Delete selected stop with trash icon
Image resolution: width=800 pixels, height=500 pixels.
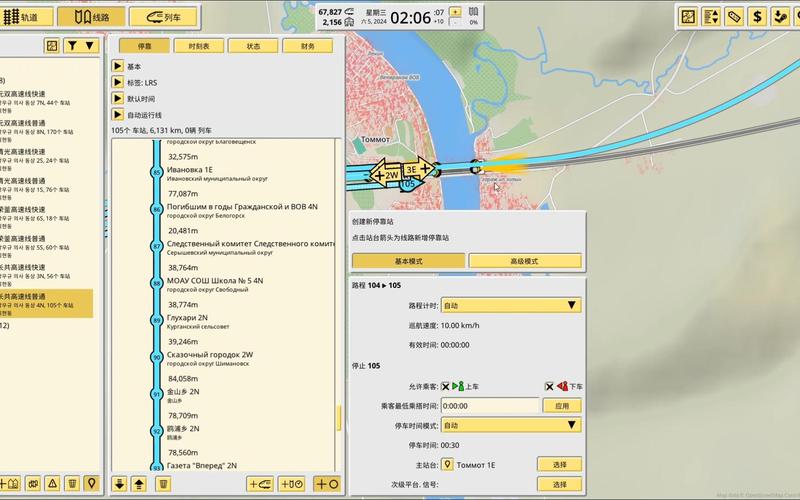point(163,484)
